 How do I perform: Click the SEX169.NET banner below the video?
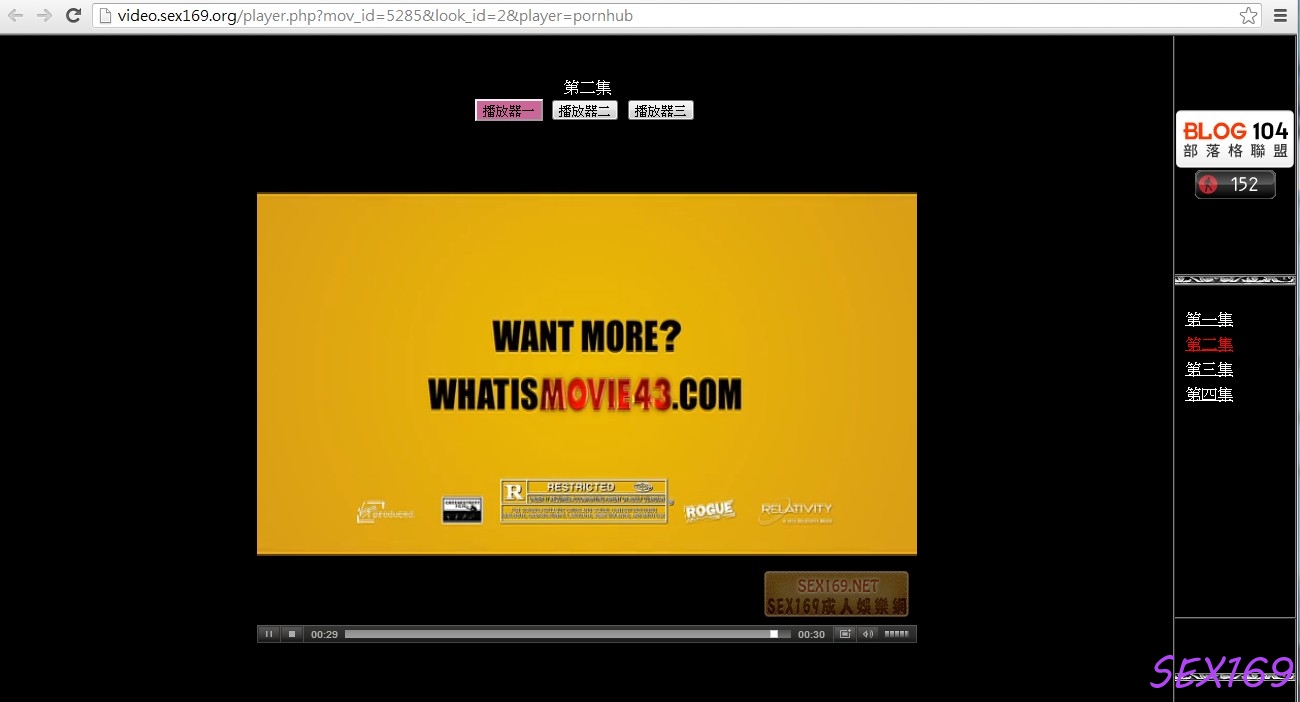(836, 594)
